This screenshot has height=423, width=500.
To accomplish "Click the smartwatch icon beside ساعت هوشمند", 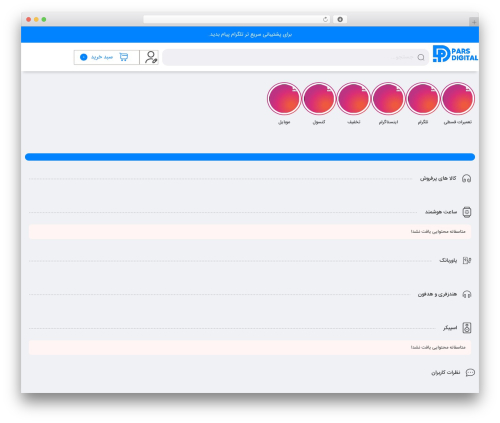I will (x=467, y=212).
